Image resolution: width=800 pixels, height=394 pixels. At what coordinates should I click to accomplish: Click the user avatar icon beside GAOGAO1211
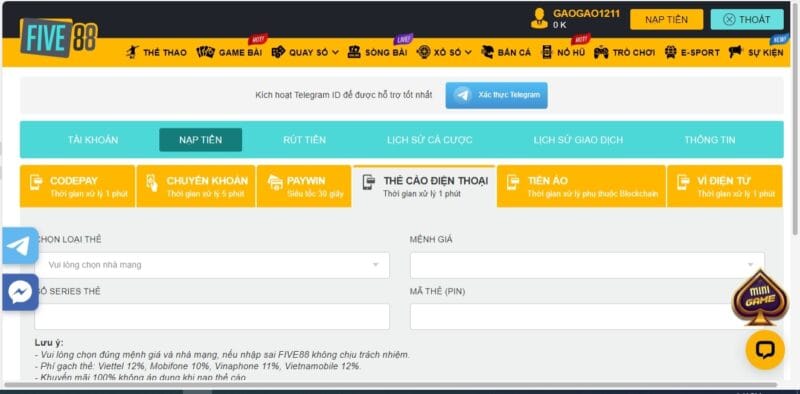point(539,18)
